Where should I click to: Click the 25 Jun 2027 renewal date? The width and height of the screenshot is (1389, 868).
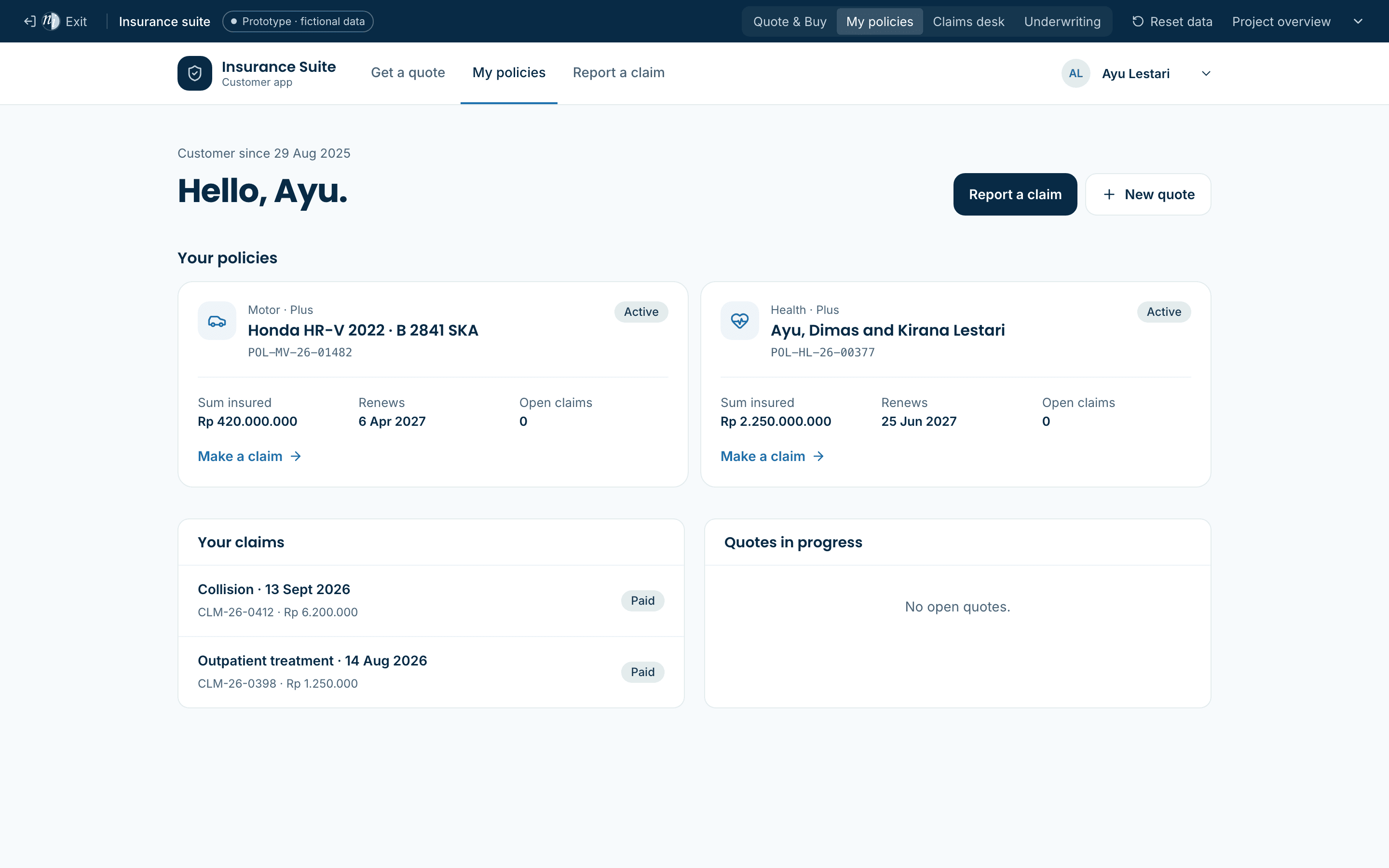(x=919, y=421)
